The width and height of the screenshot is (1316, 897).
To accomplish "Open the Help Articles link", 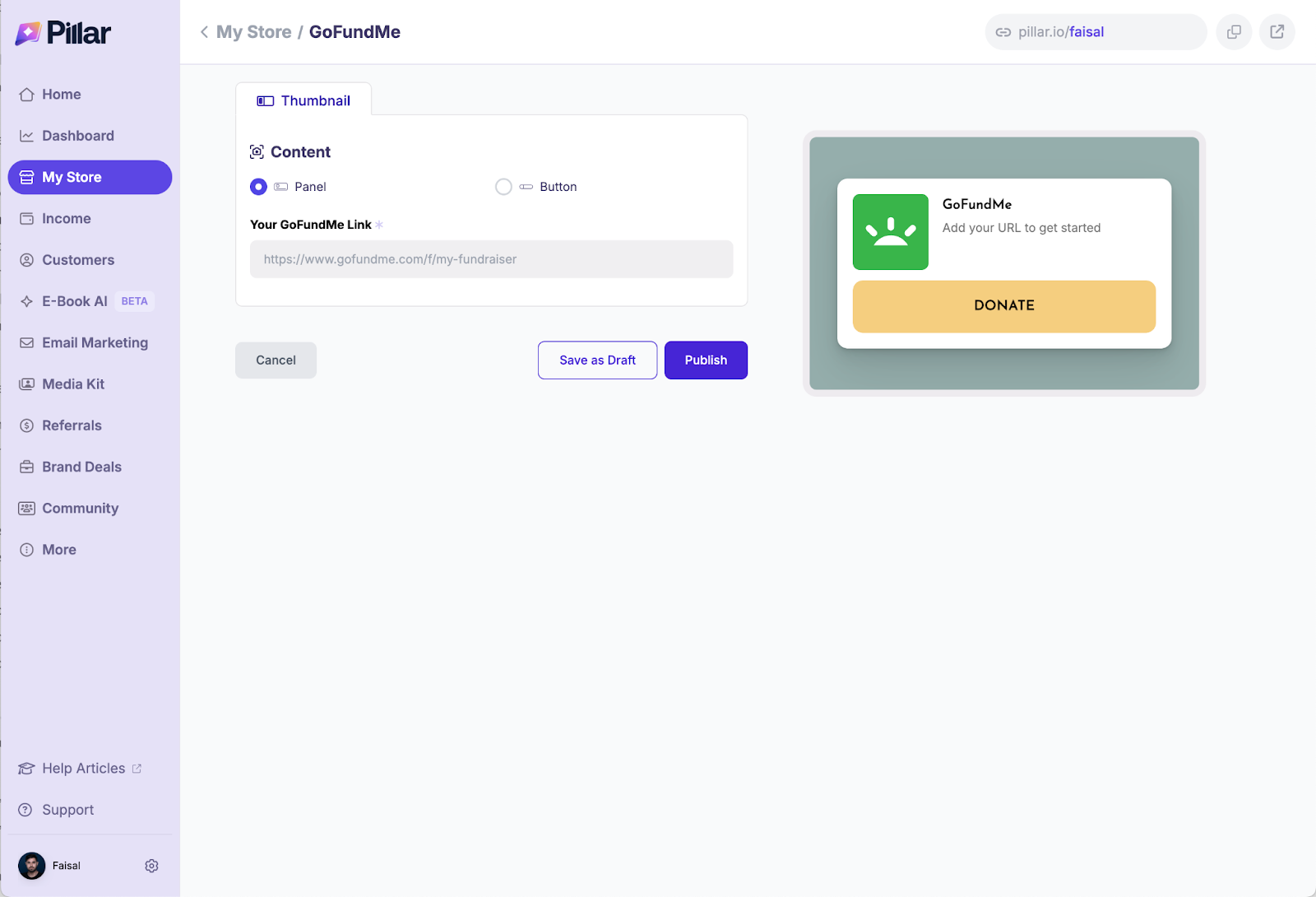I will (84, 769).
